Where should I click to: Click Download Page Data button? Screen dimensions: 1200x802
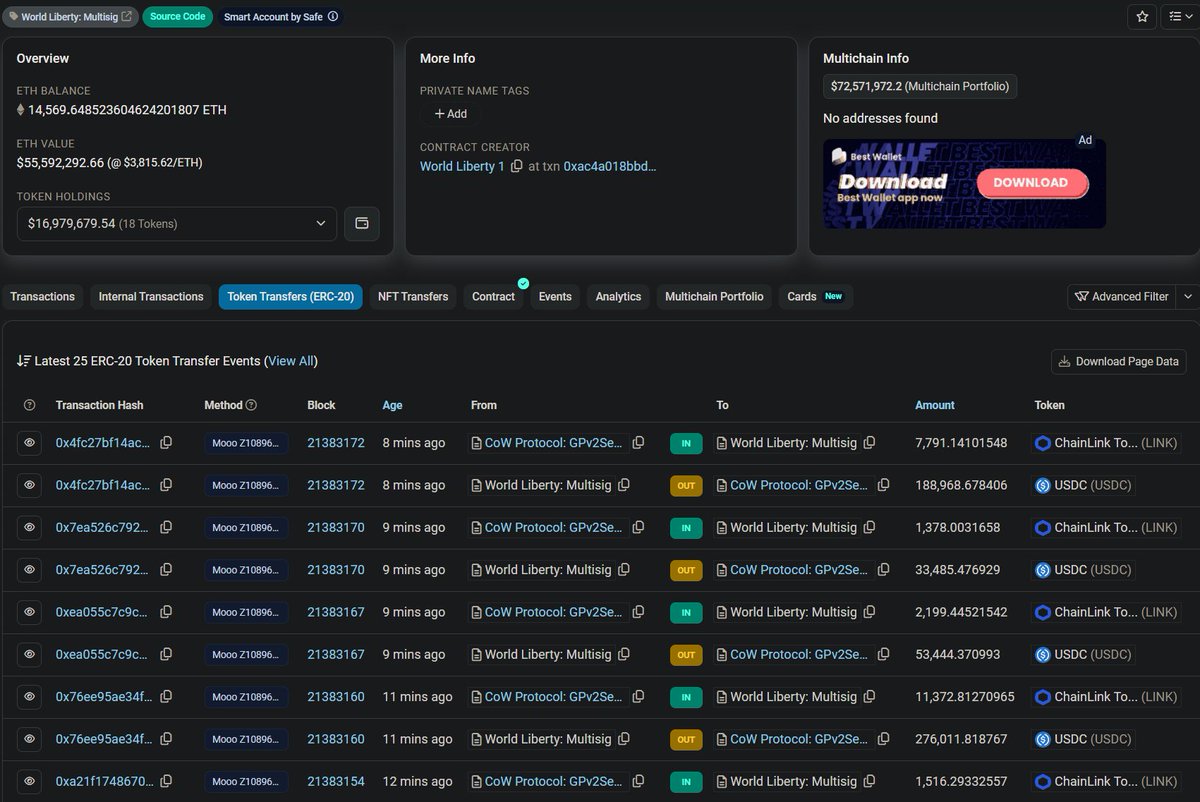click(x=1118, y=361)
